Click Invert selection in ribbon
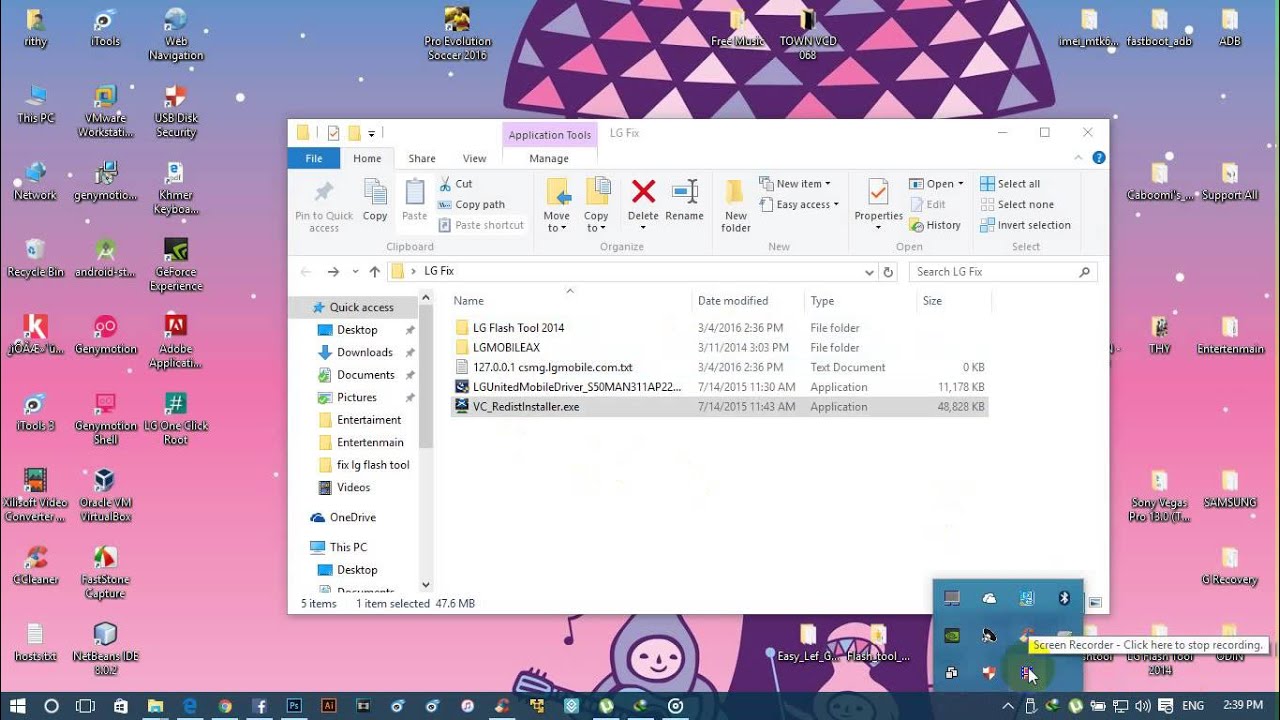 pos(1025,225)
